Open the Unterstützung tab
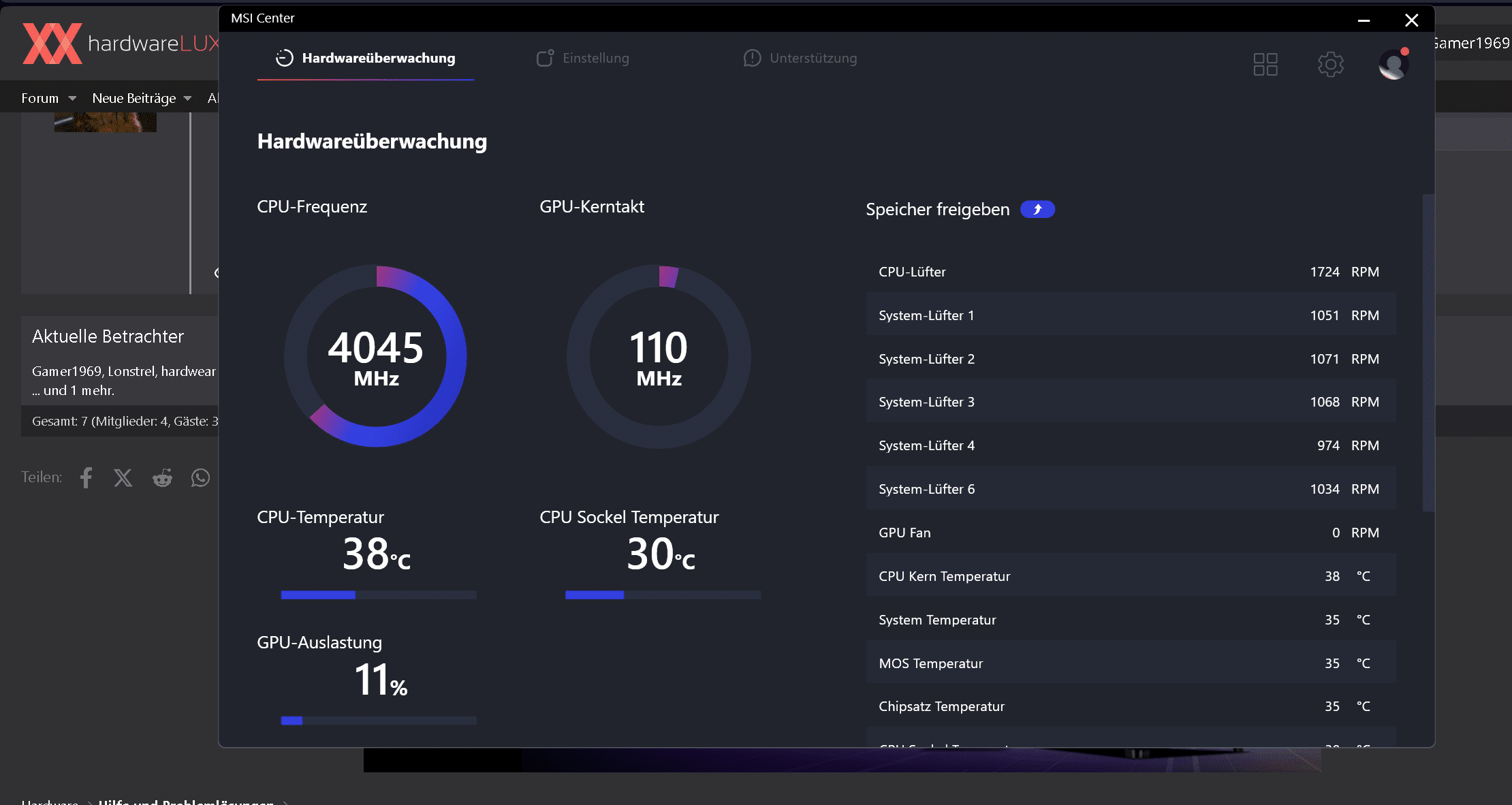Viewport: 1512px width, 805px height. pyautogui.click(x=800, y=58)
